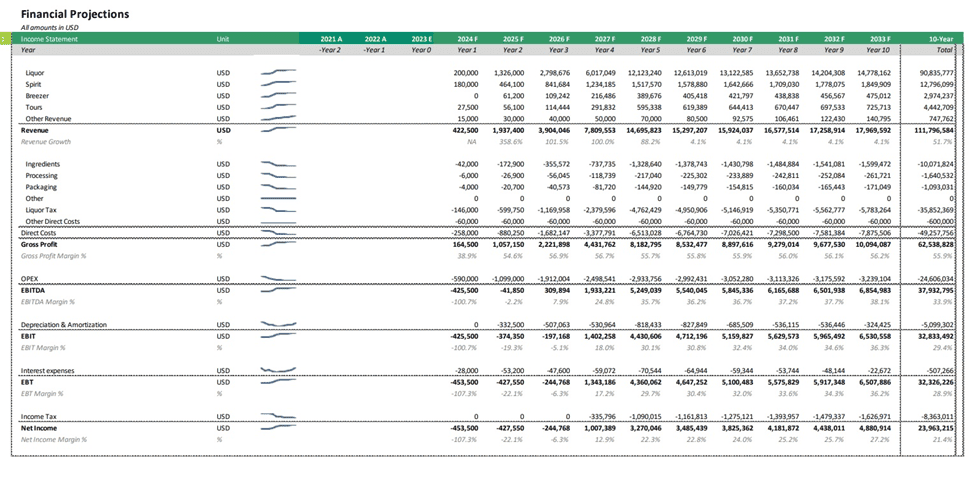Click OPEX 2024 value '-590,000'
The image size is (975, 477).
pyautogui.click(x=466, y=279)
